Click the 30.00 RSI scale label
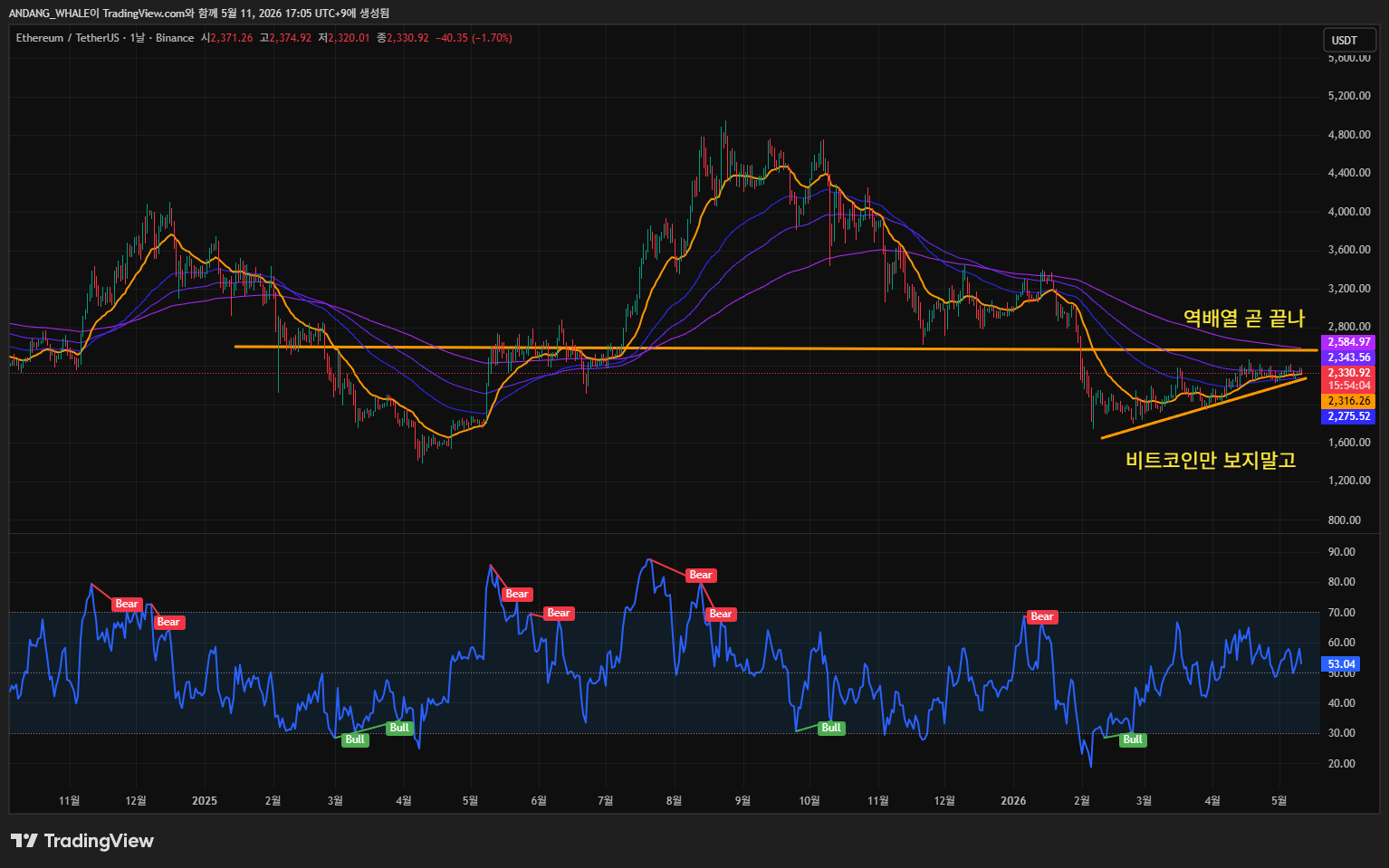The height and width of the screenshot is (868, 1389). pyautogui.click(x=1341, y=733)
